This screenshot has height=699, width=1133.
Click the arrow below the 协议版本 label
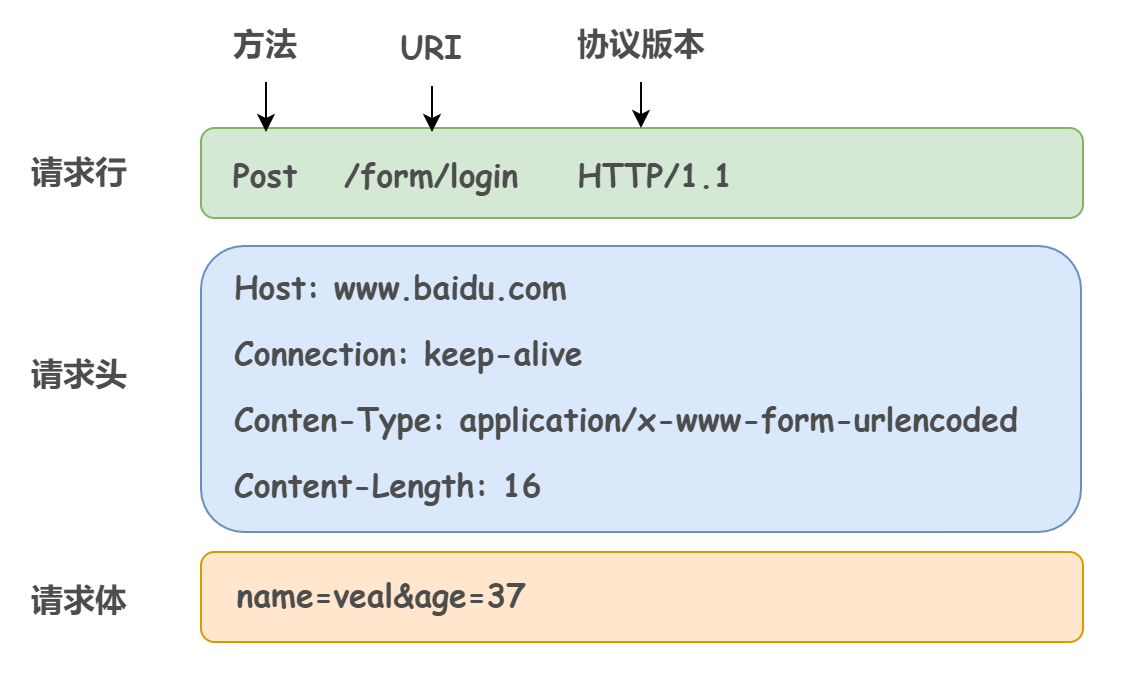pos(641,104)
